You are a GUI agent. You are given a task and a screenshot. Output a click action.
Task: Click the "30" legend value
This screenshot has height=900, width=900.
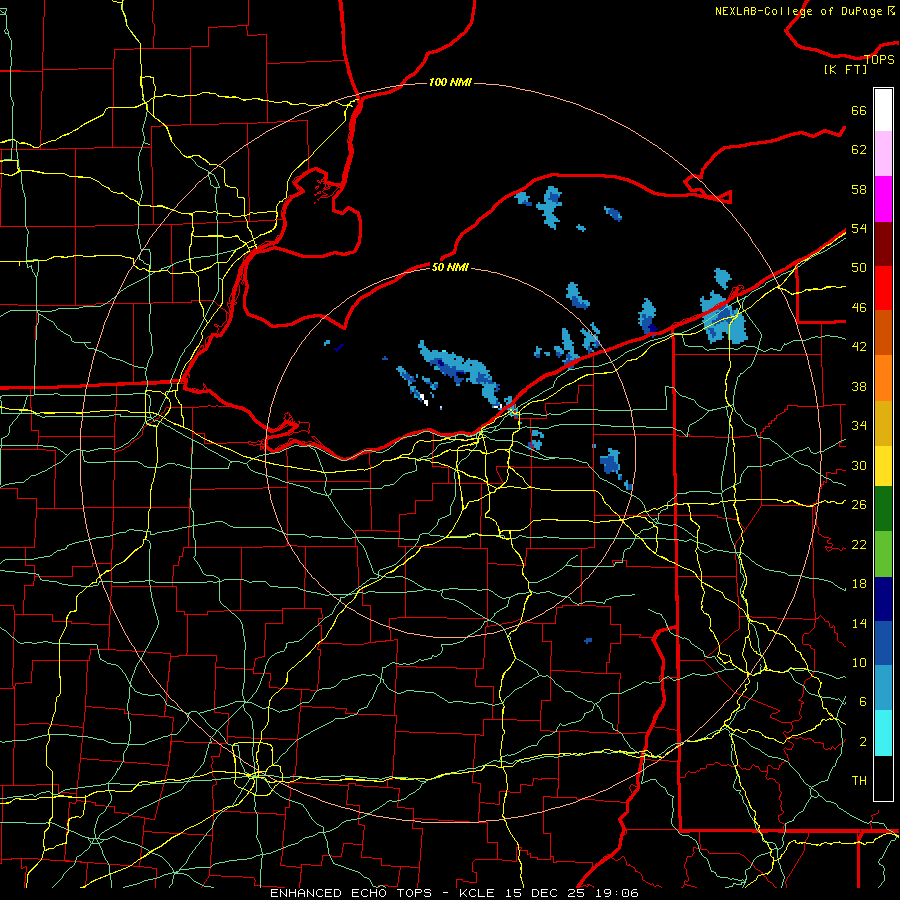pyautogui.click(x=859, y=465)
